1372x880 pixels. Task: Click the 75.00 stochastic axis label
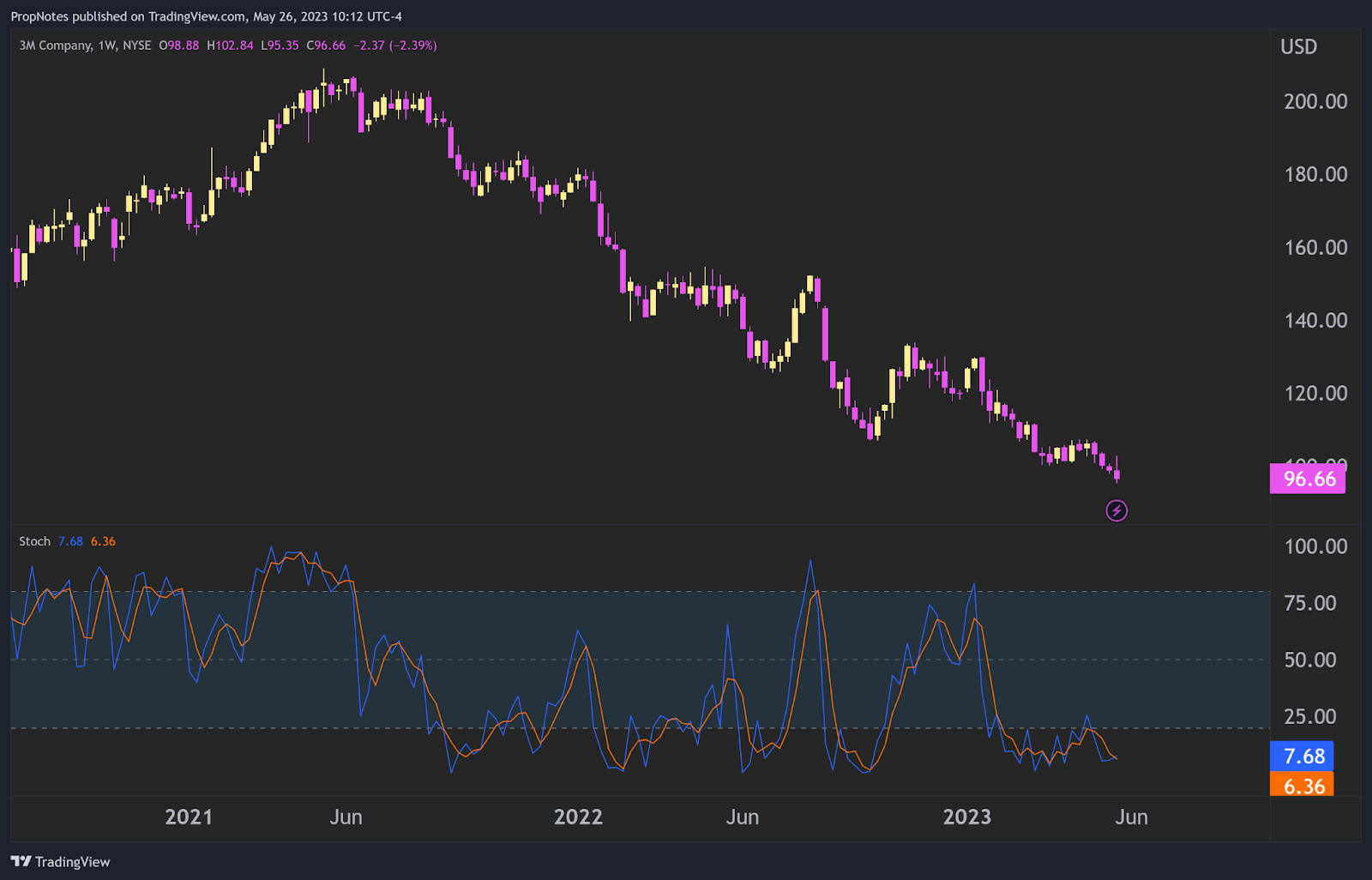pos(1310,603)
